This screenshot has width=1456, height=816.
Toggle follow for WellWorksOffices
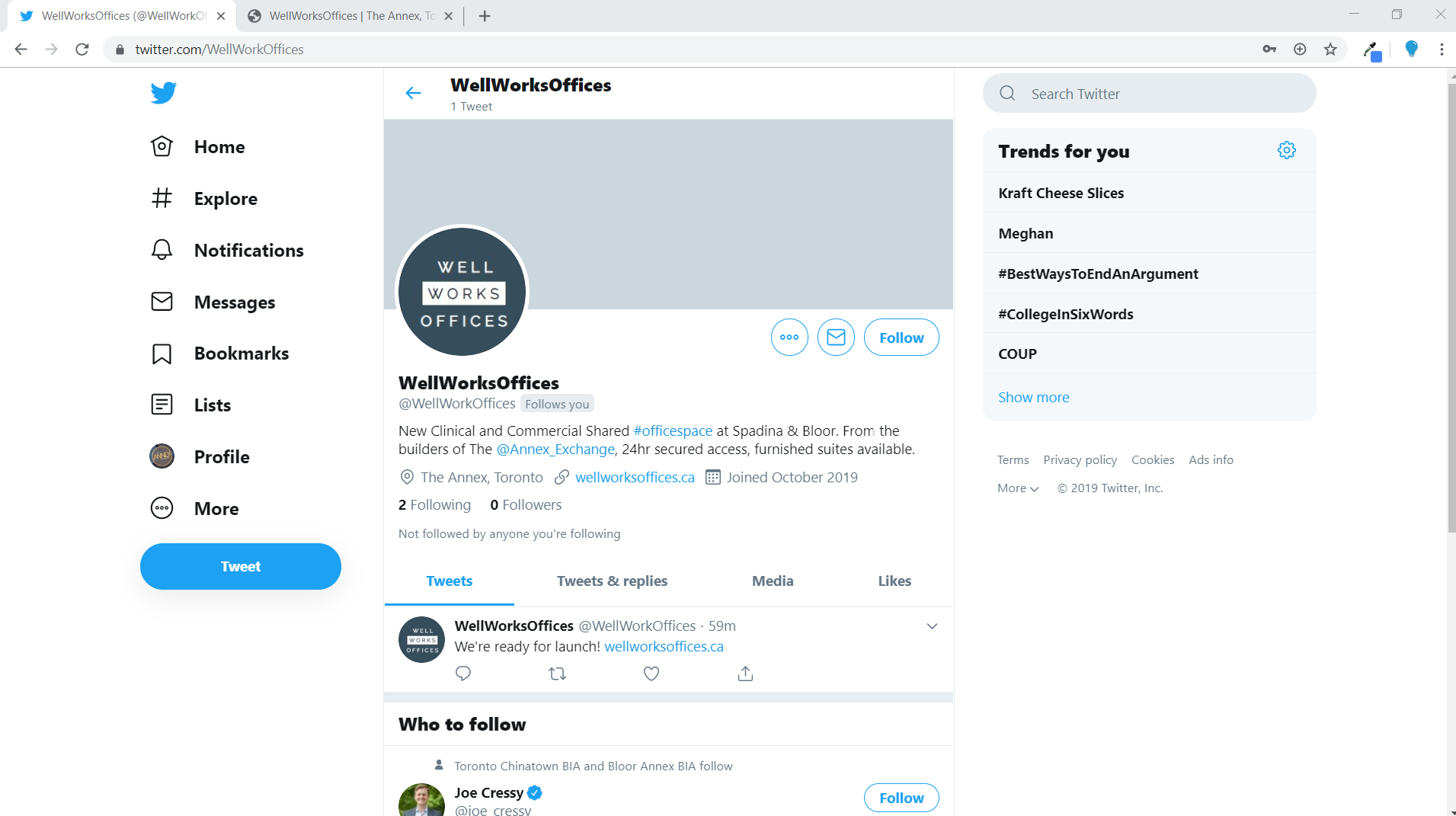tap(901, 338)
